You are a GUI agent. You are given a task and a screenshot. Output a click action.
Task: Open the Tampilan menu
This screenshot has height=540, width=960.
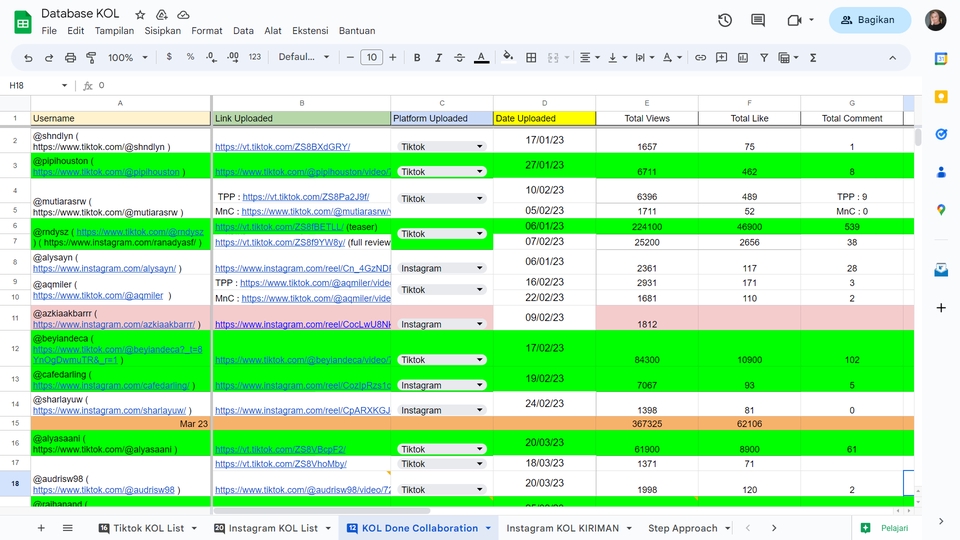coord(114,31)
